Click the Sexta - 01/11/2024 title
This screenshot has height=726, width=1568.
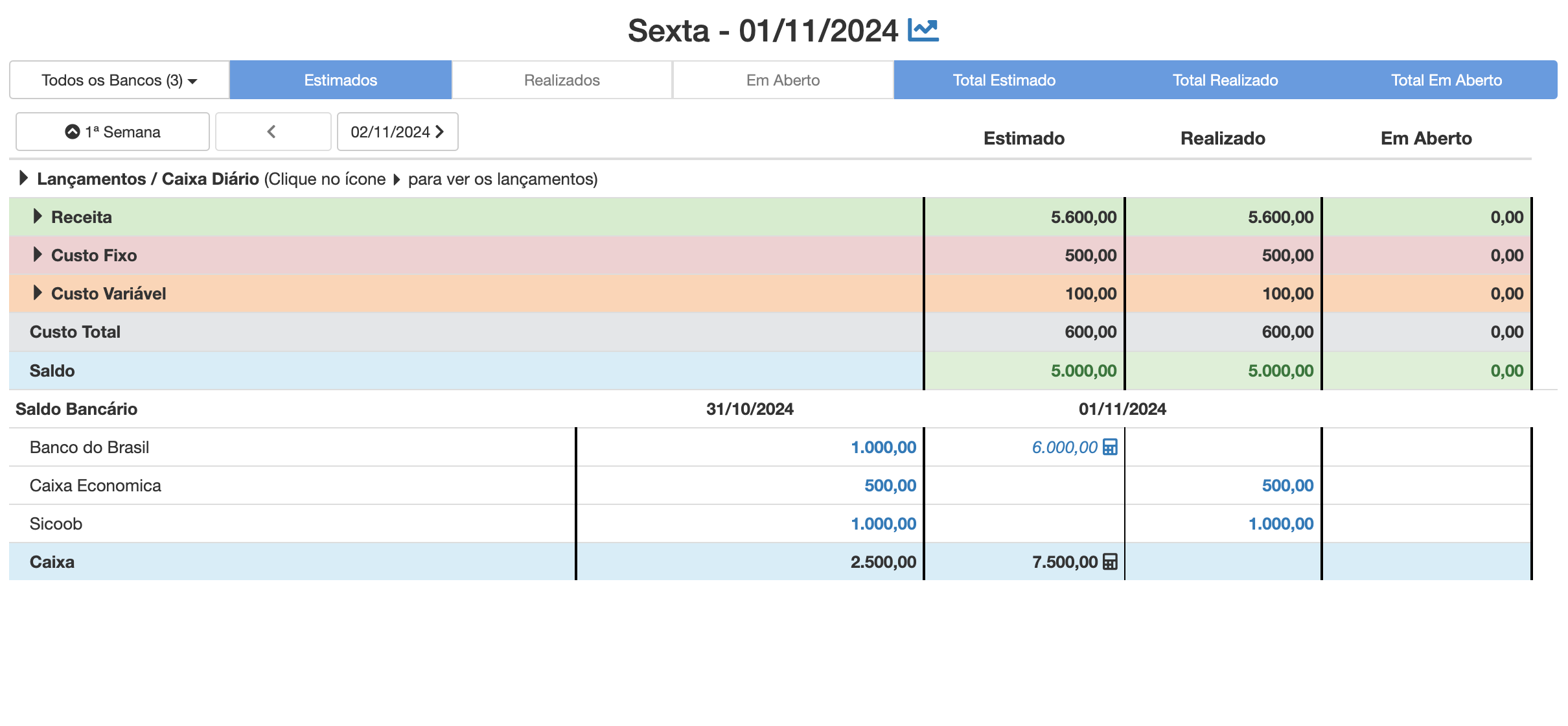pos(763,30)
